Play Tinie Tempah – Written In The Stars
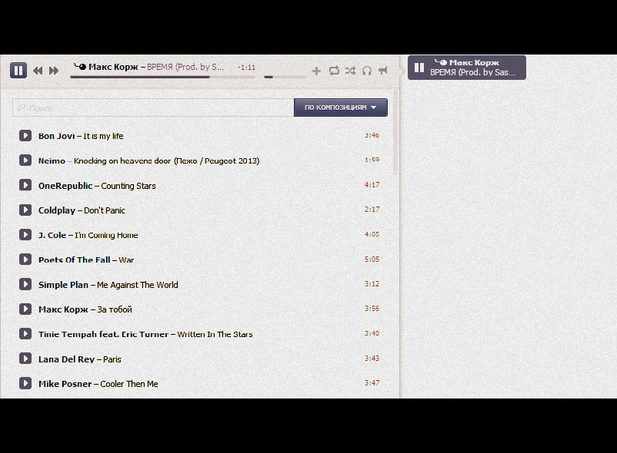Screen dimensions: 617x453 (x=25, y=334)
